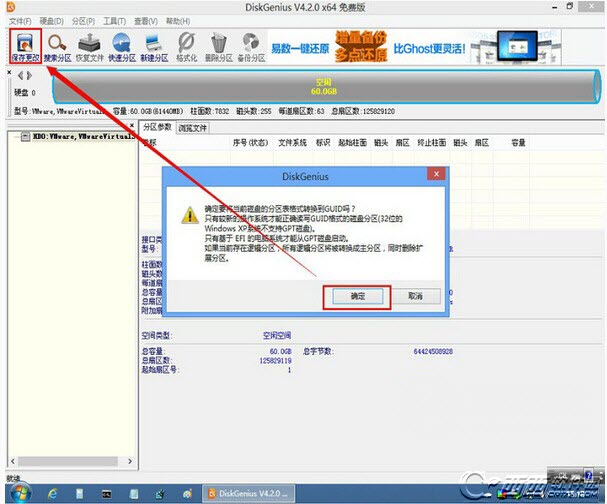Open the Windows Start orb
Image resolution: width=607 pixels, height=504 pixels.
[21, 493]
